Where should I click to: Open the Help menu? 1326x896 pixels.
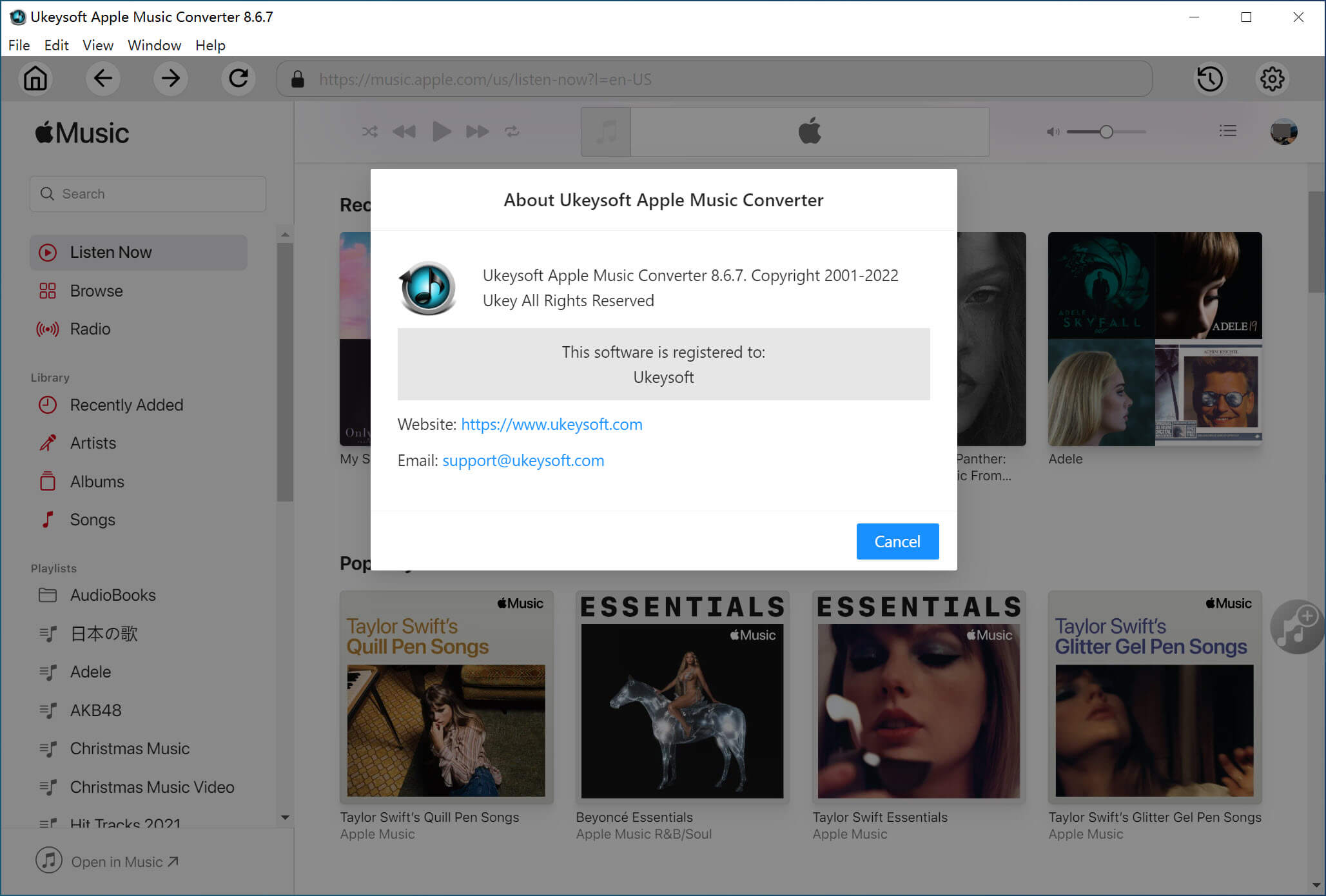(209, 45)
